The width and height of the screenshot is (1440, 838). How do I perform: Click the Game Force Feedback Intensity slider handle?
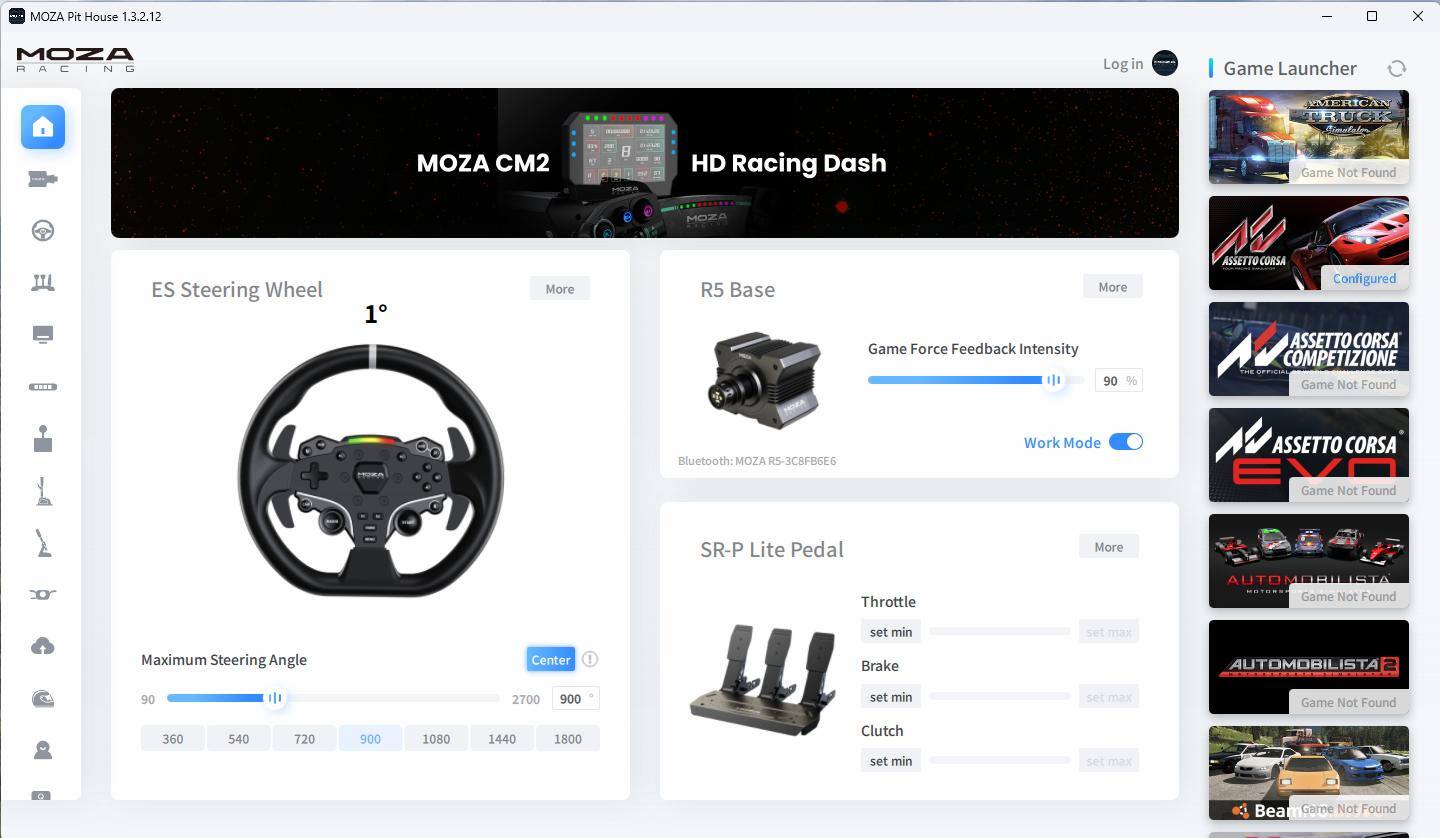point(1053,380)
